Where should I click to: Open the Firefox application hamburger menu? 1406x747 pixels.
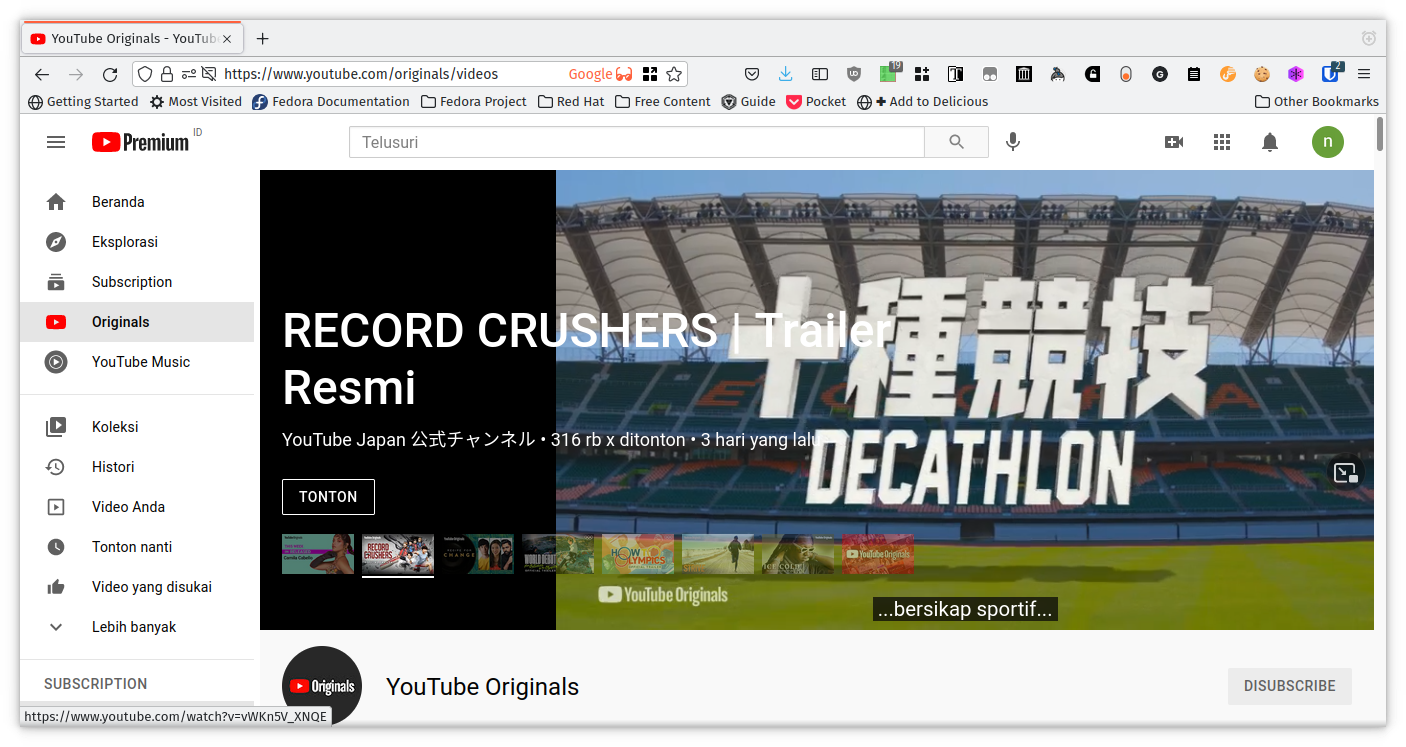tap(1364, 74)
